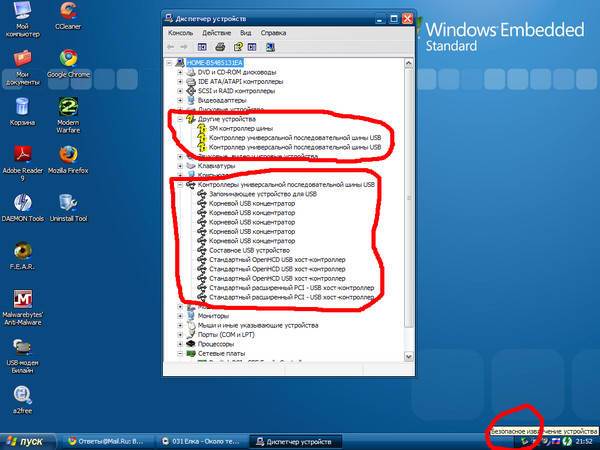
Task: Expand the IDE ATA/ATAPI контроллеры node
Action: (x=180, y=82)
